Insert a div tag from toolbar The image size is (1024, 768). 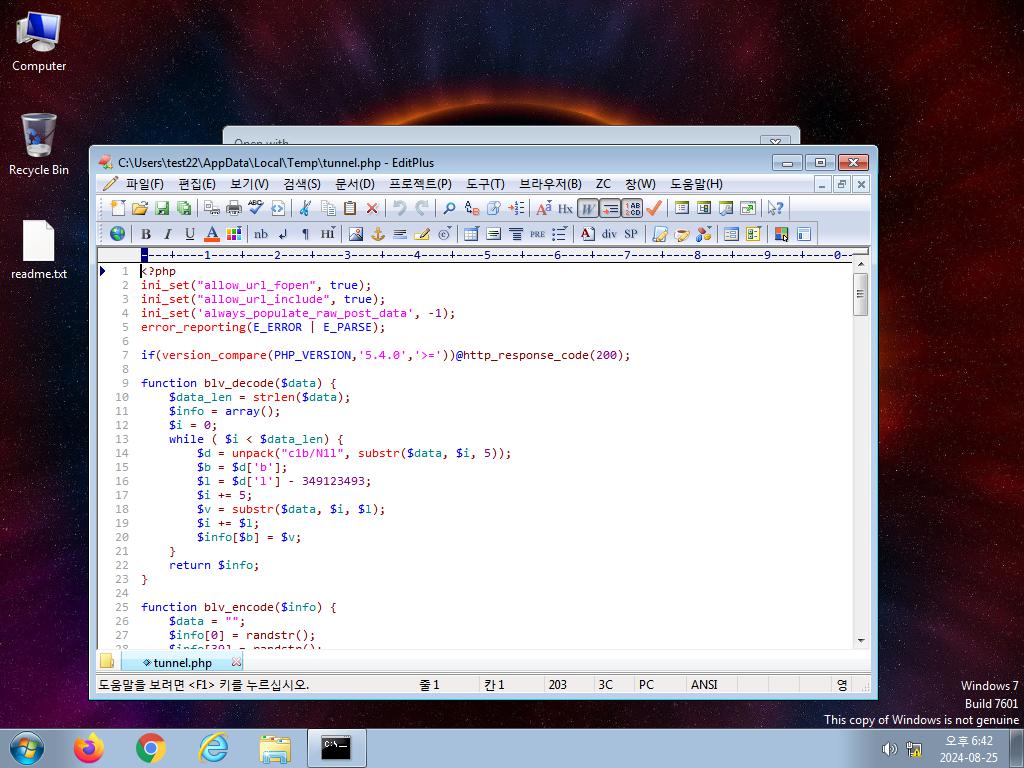(609, 233)
